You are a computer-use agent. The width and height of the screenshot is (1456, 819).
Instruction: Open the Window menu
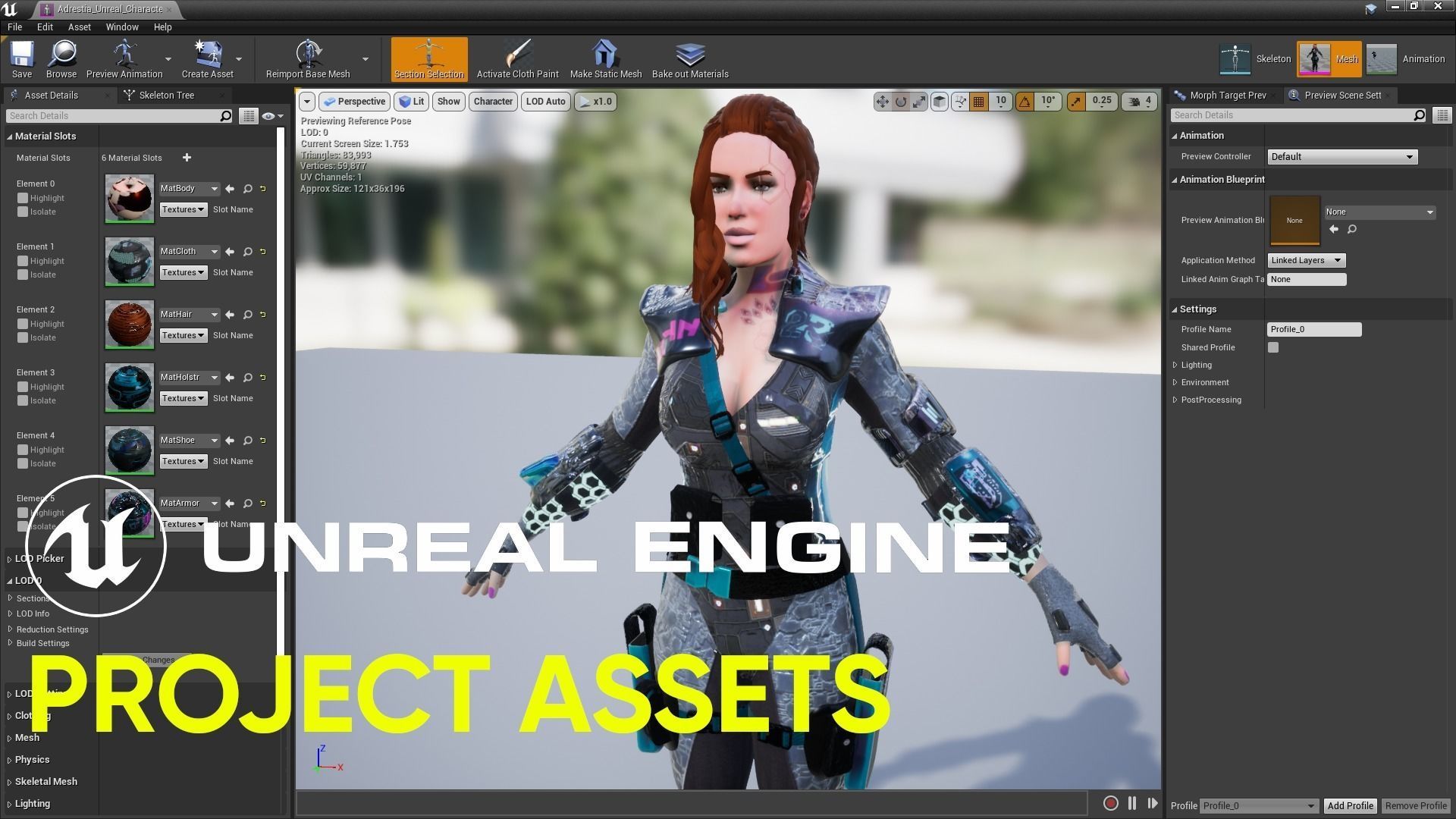pos(122,27)
